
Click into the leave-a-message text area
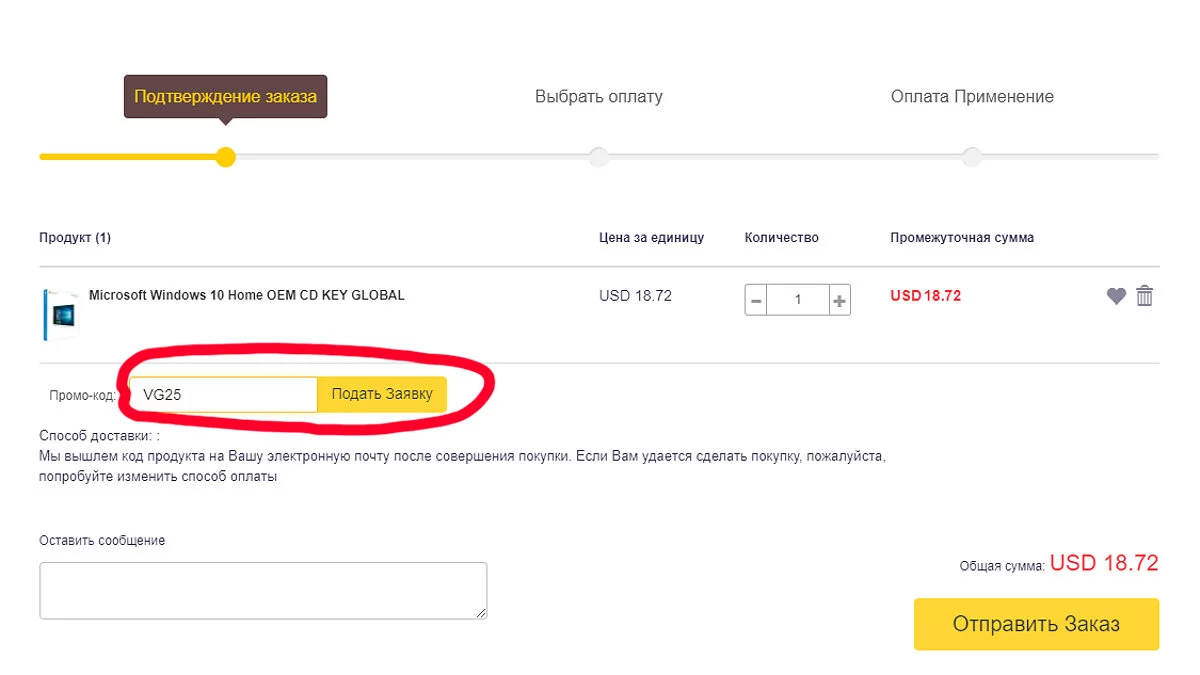click(x=263, y=590)
